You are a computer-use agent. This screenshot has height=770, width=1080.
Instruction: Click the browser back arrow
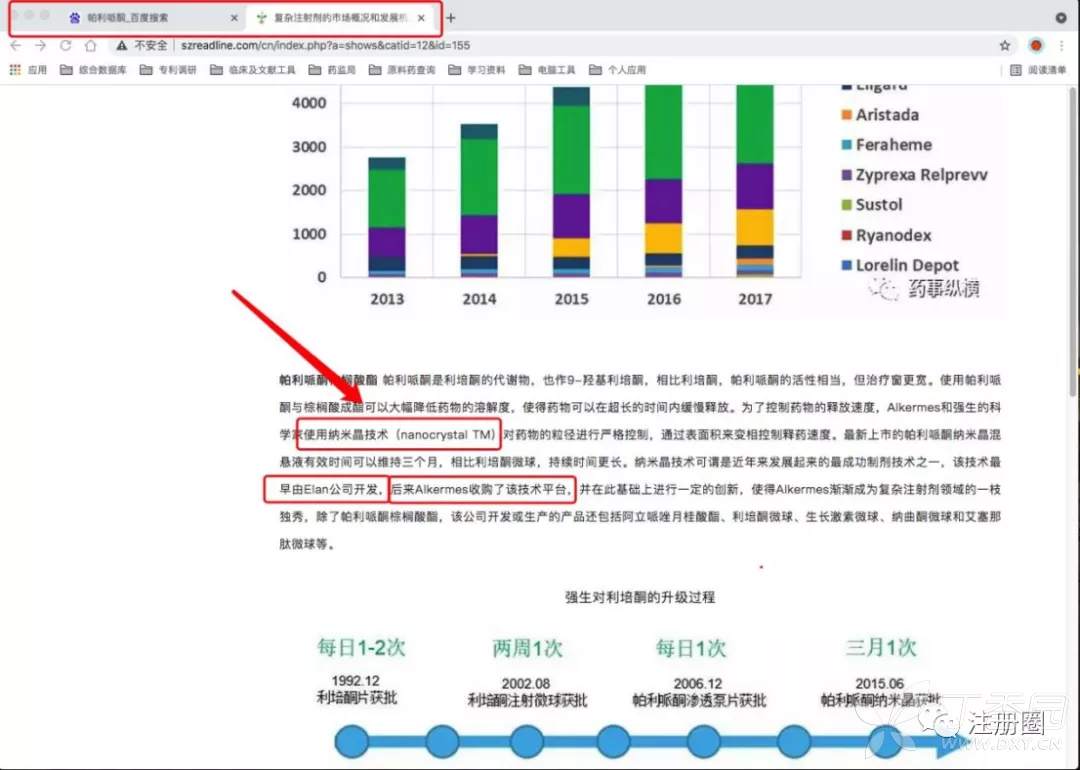[16, 45]
